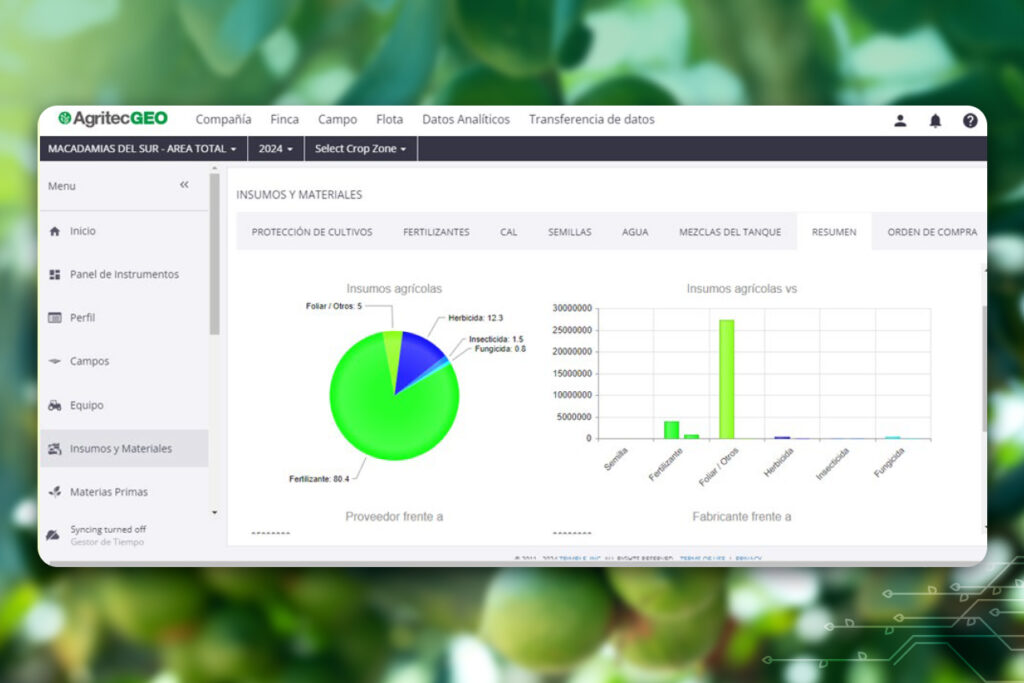Screen dimensions: 1024x683
Task: Click the Perfil profile icon
Action: click(54, 317)
